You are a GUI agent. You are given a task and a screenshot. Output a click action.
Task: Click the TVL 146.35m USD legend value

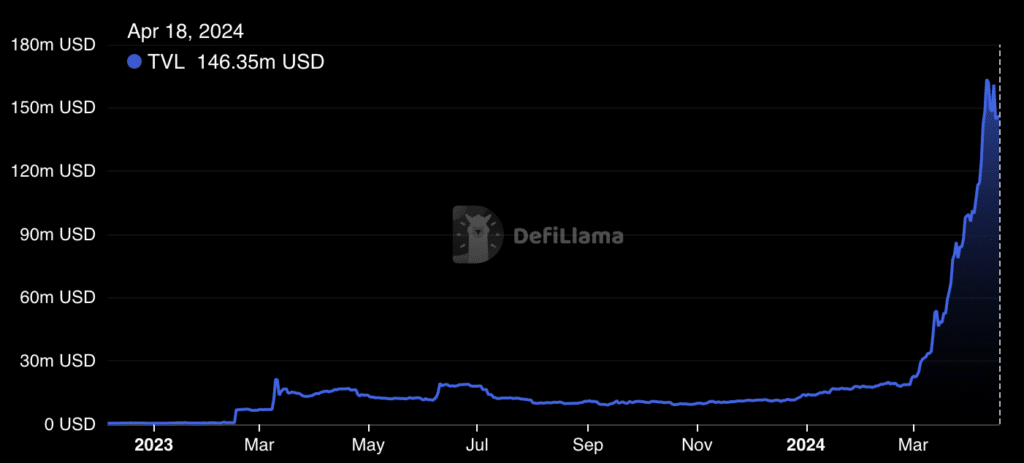point(236,62)
